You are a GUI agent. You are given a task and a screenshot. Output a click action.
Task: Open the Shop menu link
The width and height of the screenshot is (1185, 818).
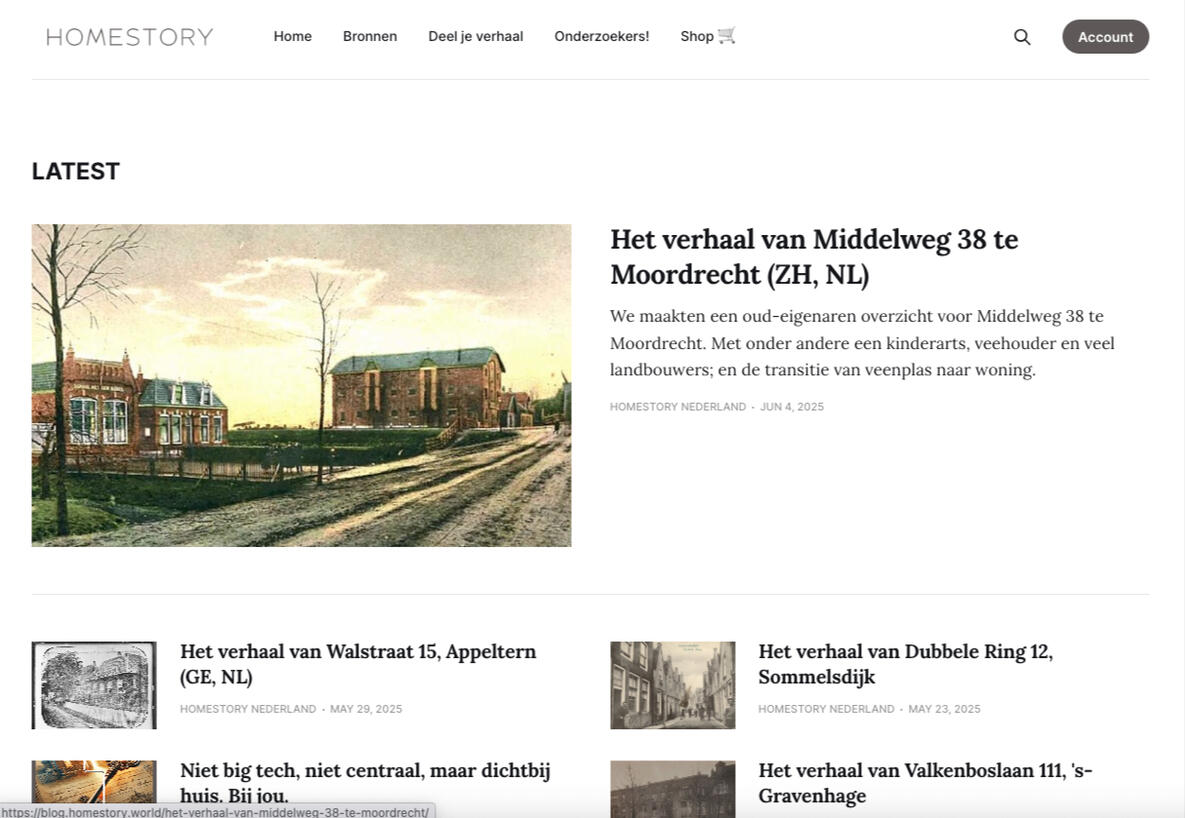(x=697, y=36)
